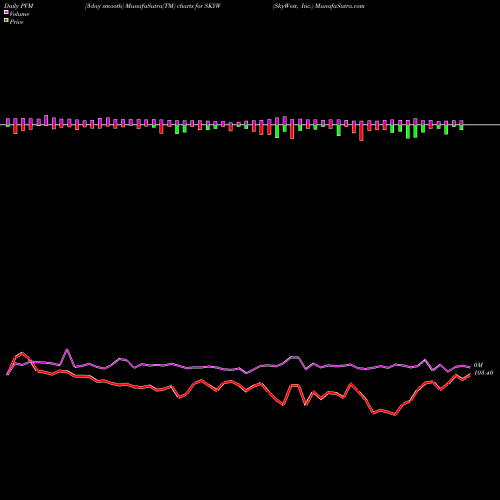Click the Volume legend color swatch
500x500 pixels.
[x=6, y=13]
